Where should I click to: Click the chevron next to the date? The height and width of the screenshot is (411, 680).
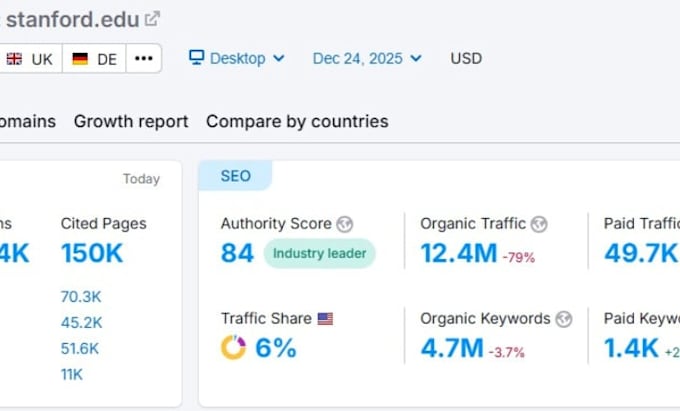click(x=415, y=58)
